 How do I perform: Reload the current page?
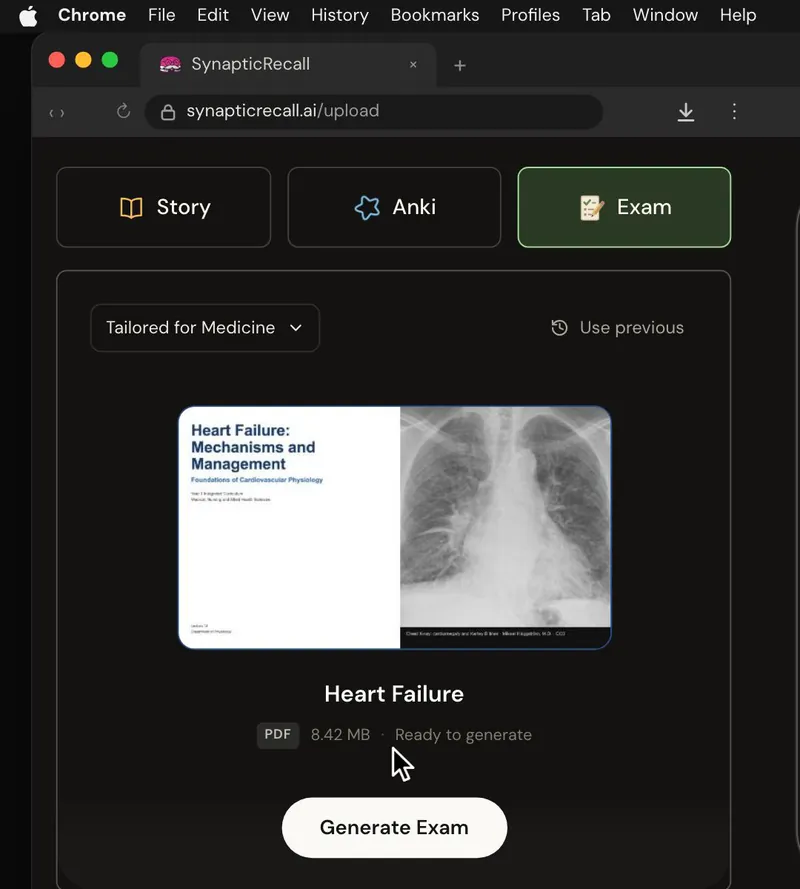123,111
